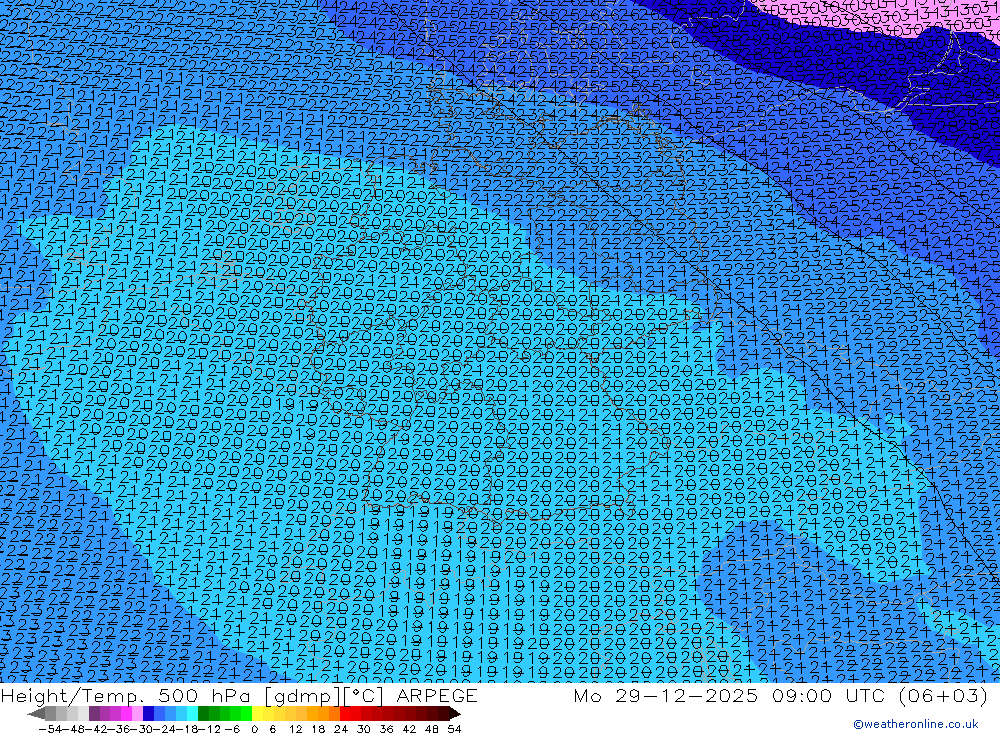Click the 30 label under the color scale
Screen dimensions: 1000x733
pyautogui.click(x=364, y=729)
